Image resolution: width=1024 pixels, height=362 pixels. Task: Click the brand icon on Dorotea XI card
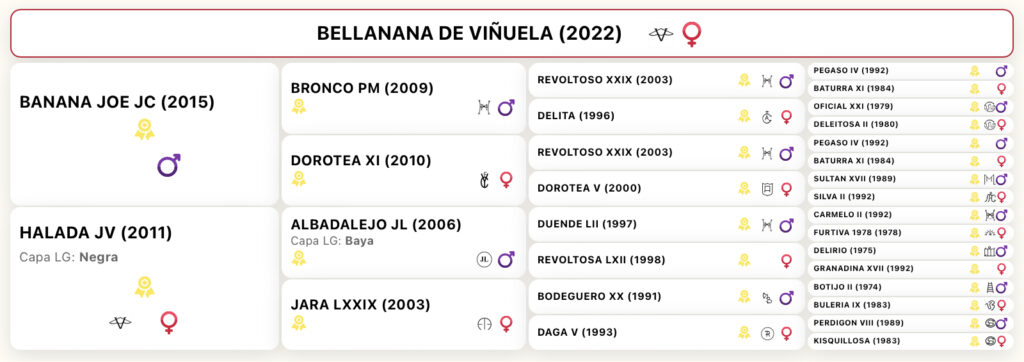coord(484,180)
